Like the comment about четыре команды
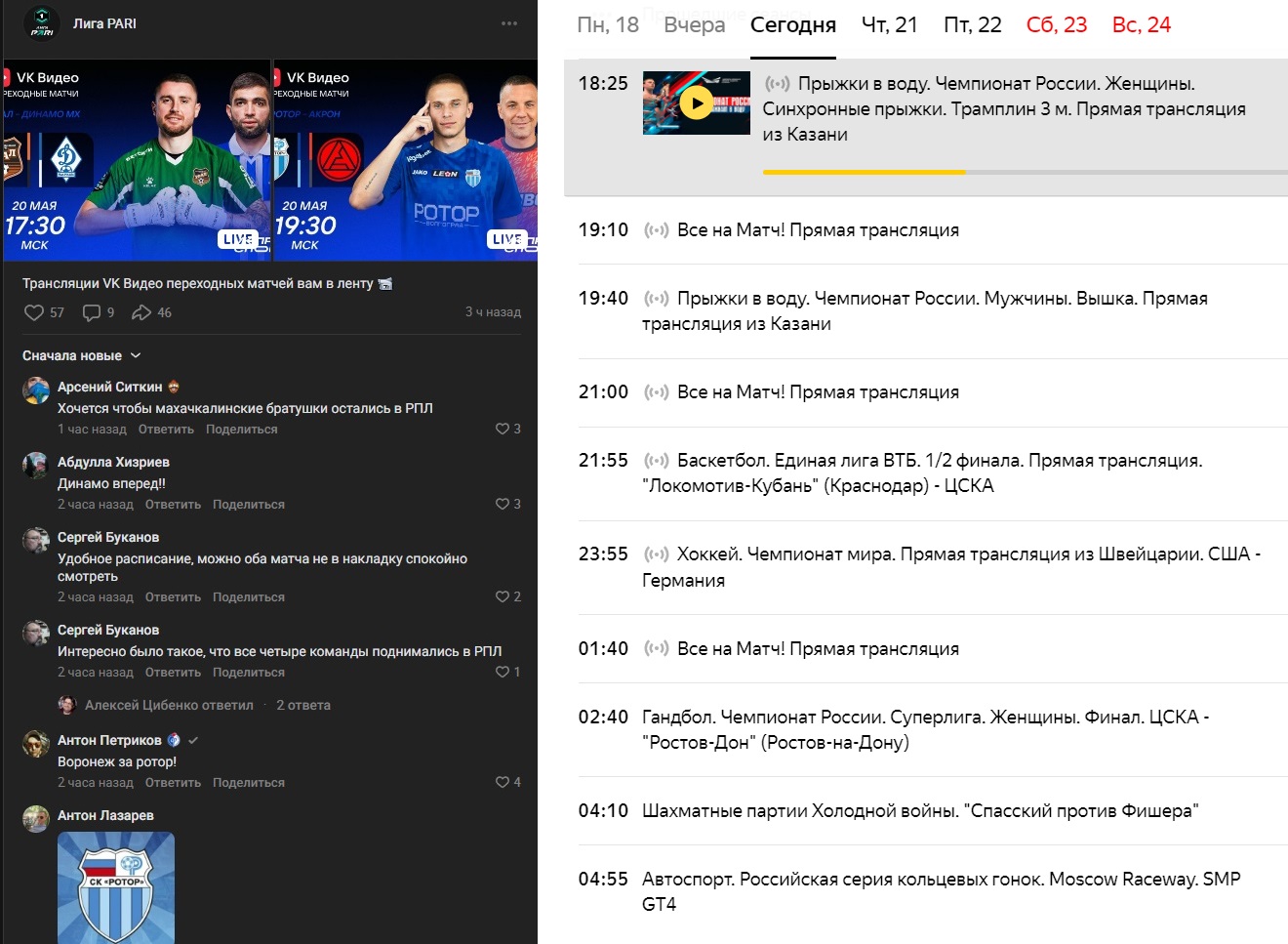 click(x=503, y=672)
